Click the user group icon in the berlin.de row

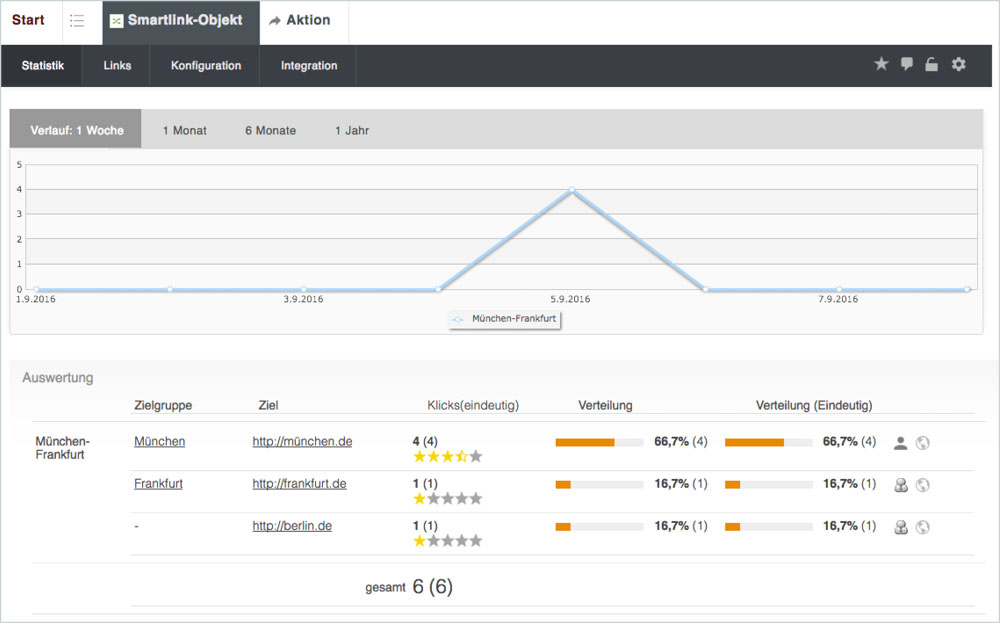pyautogui.click(x=900, y=527)
